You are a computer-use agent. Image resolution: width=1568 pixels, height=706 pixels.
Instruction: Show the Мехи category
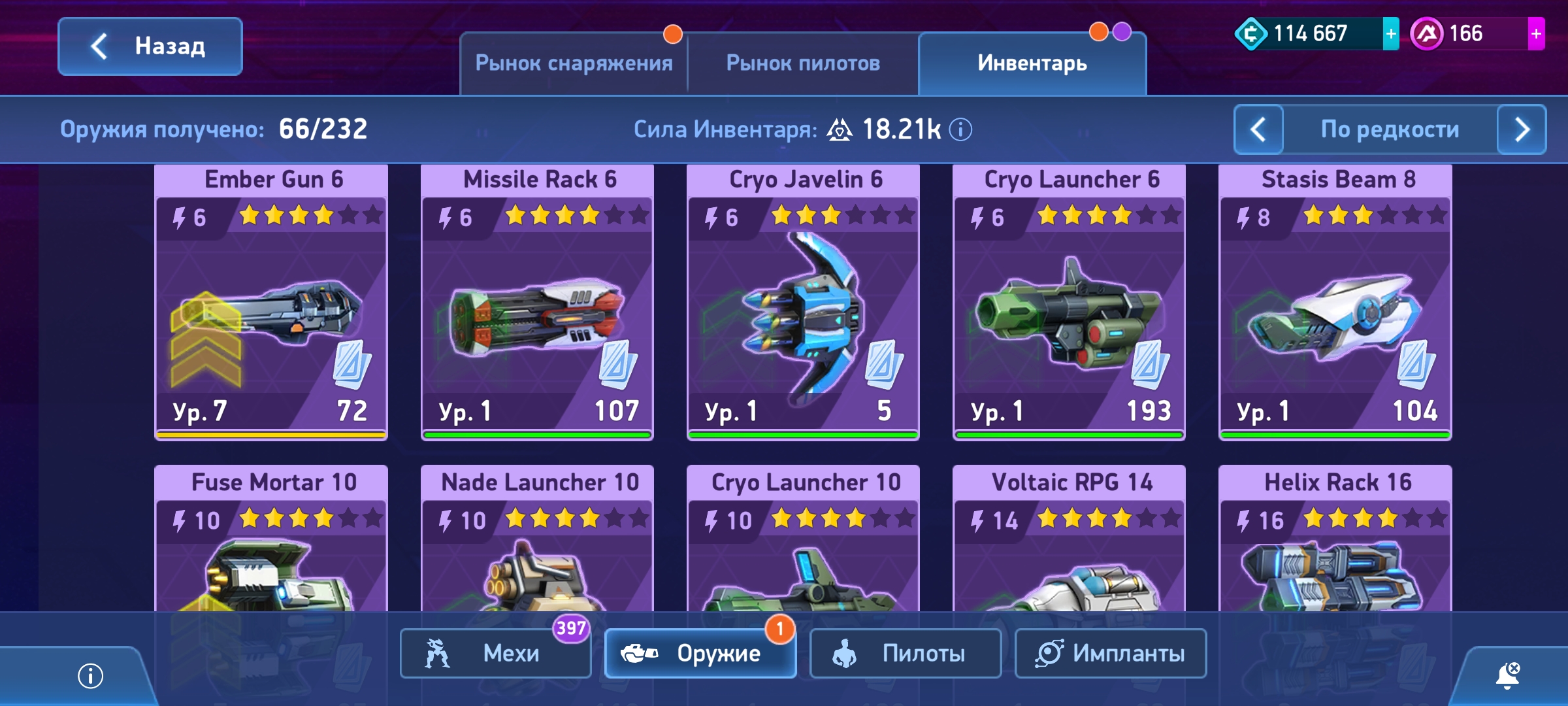(496, 653)
